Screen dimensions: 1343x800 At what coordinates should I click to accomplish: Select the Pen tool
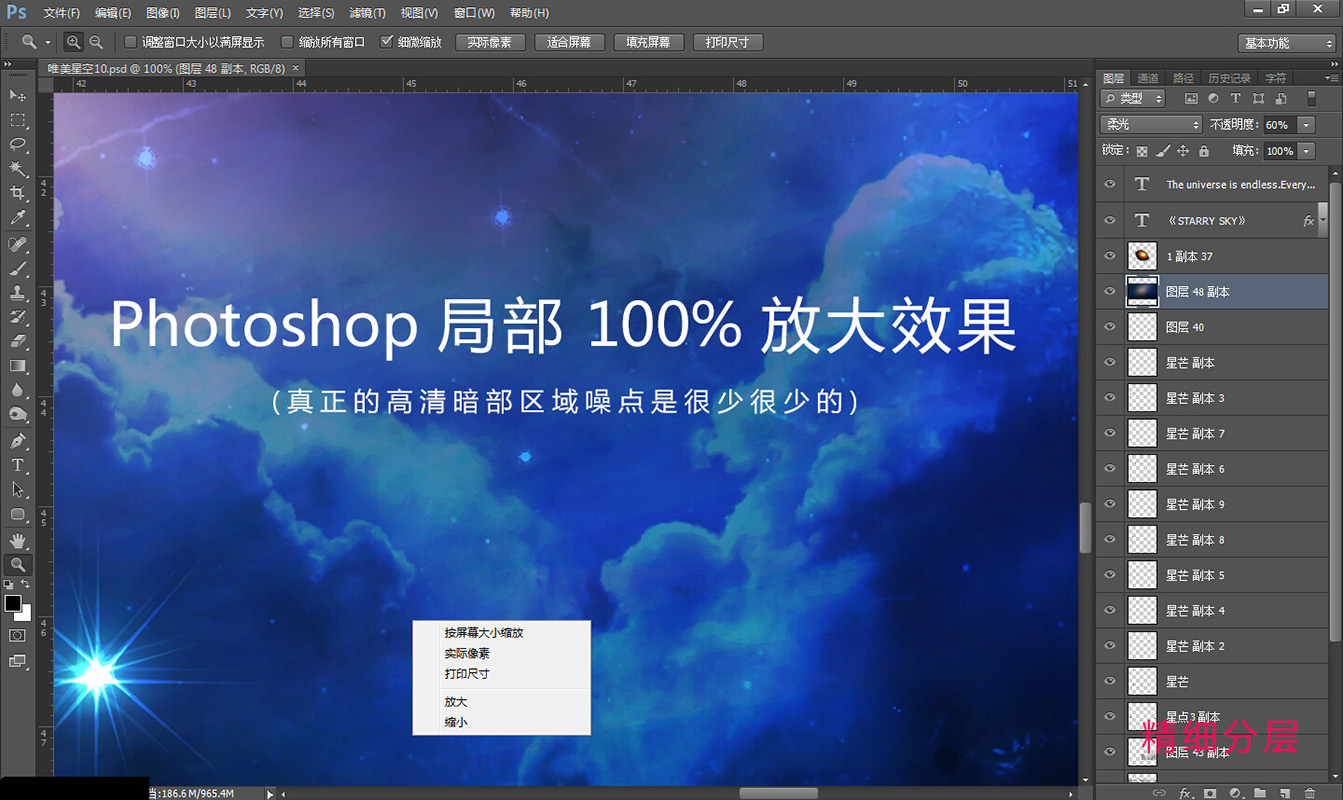pos(18,441)
